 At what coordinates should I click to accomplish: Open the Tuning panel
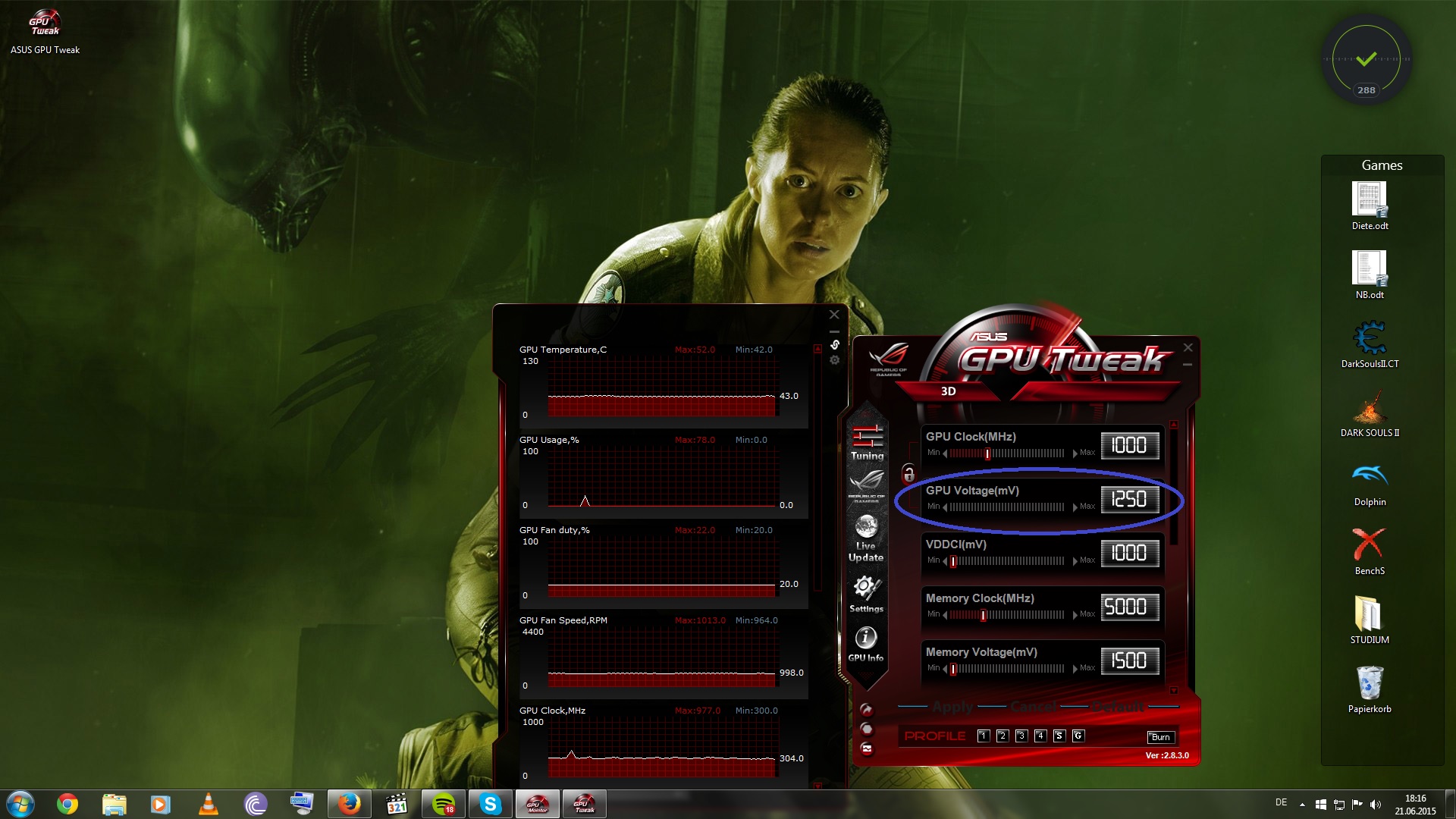[868, 444]
